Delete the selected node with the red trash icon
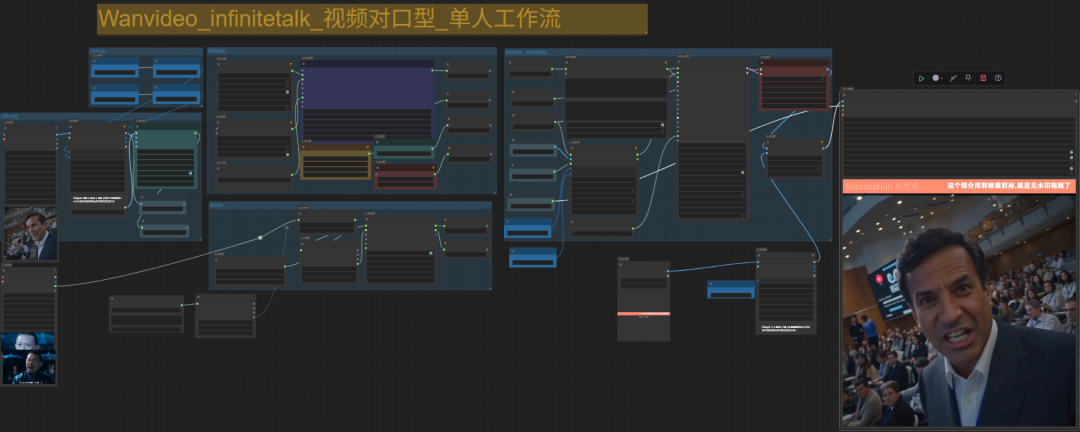The width and height of the screenshot is (1080, 432). pos(984,79)
